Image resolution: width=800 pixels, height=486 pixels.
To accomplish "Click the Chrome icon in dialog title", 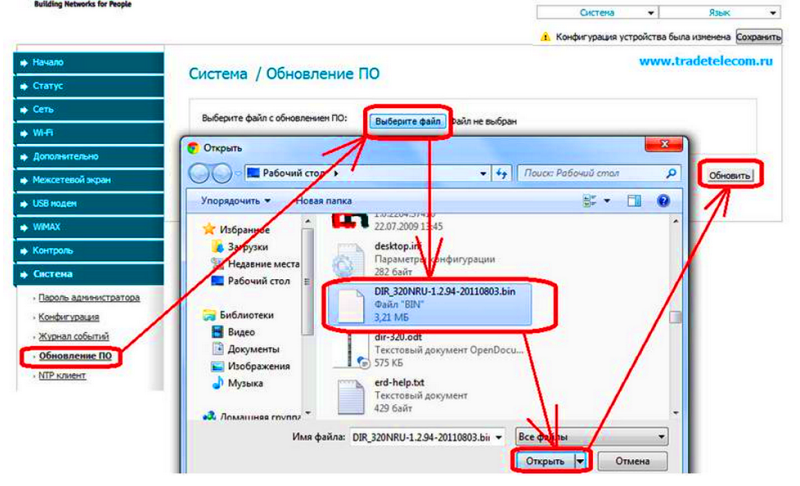I will pos(193,148).
